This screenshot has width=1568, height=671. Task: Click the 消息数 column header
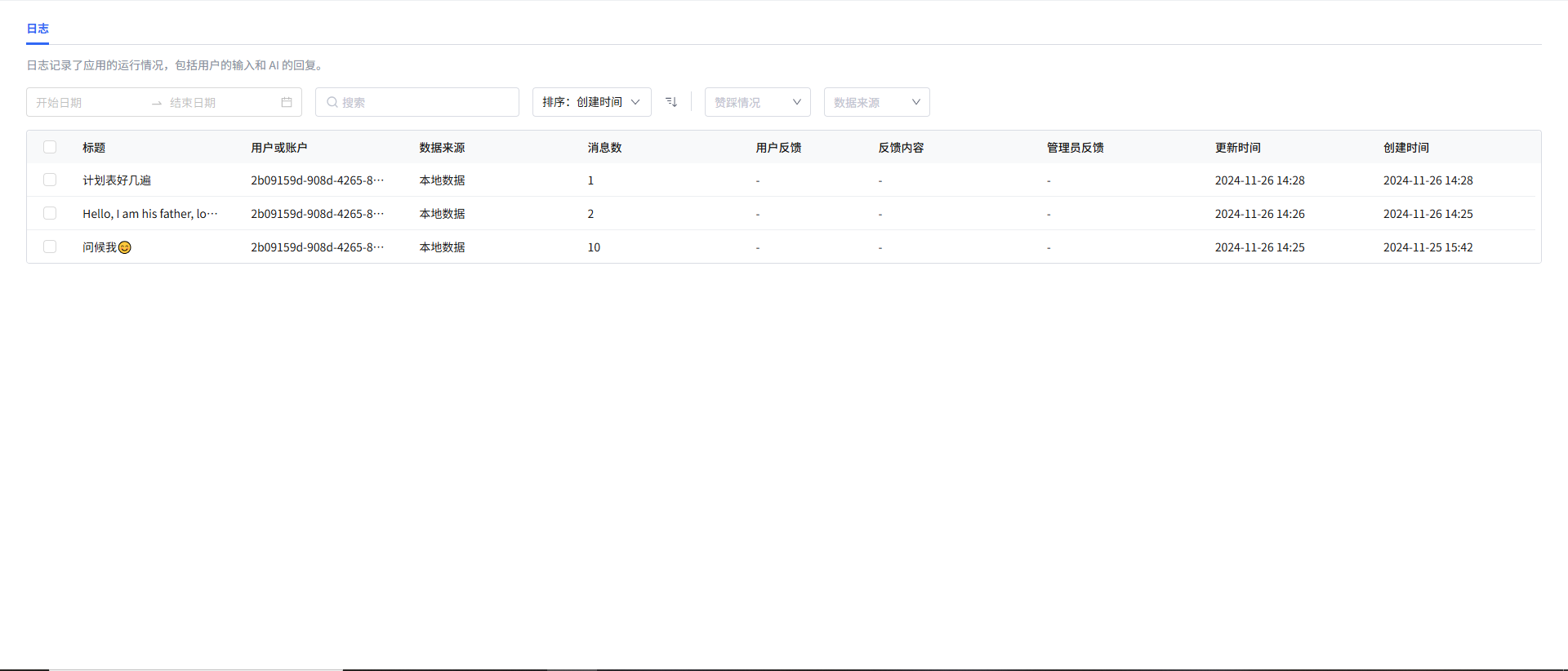point(605,148)
